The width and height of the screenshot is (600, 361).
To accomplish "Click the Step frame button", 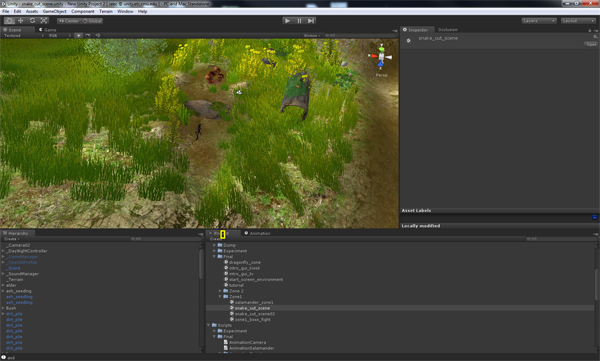I will point(311,21).
